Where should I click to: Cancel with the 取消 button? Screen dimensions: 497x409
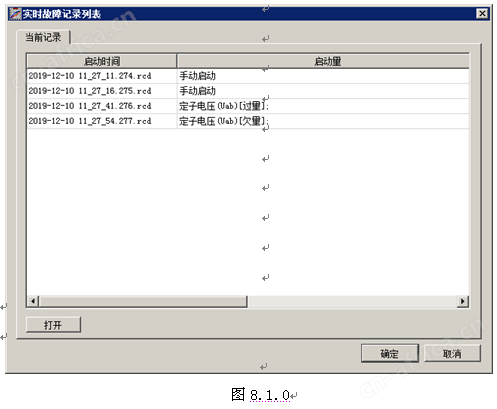pyautogui.click(x=452, y=353)
